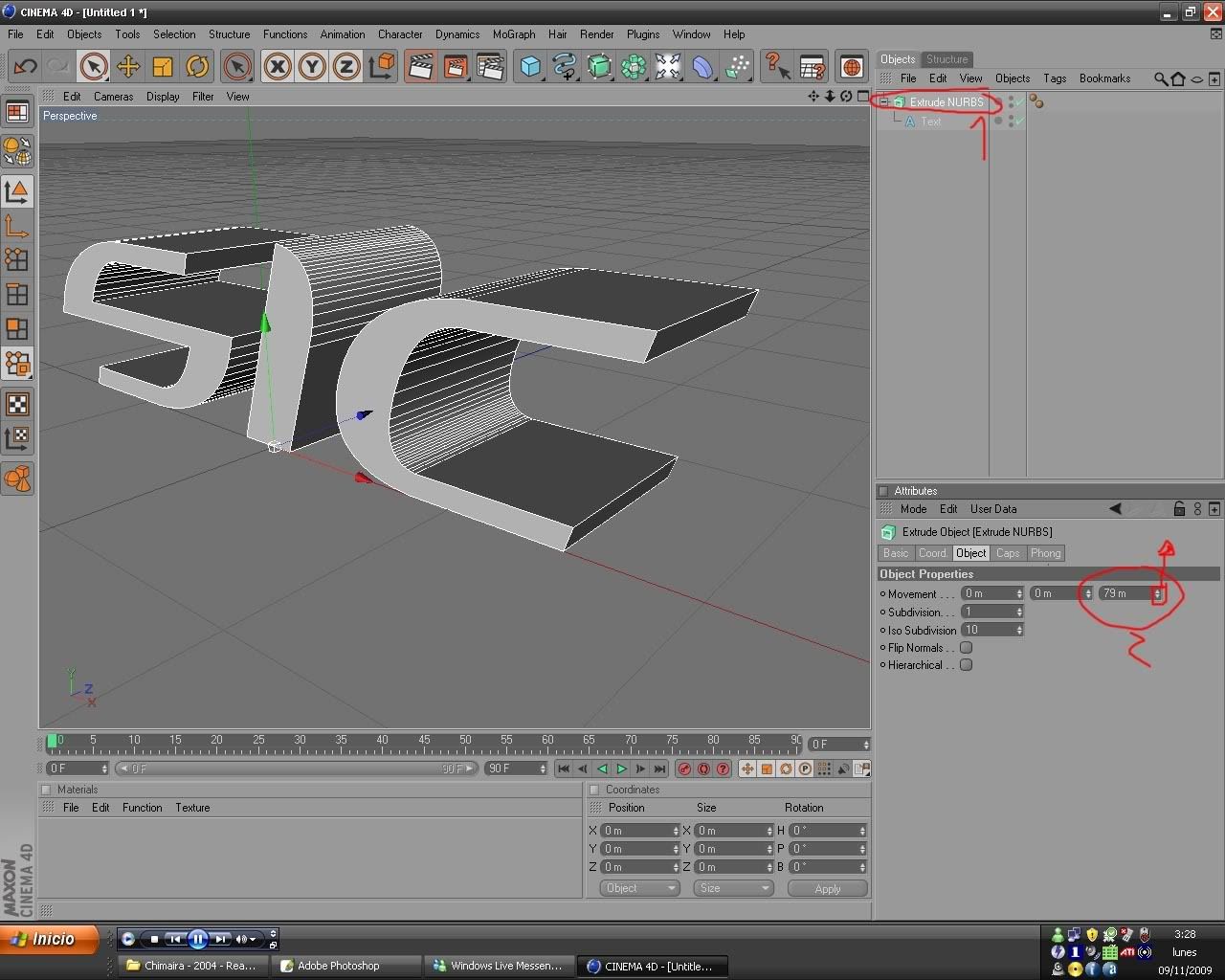Switch to the Structure tab
The height and width of the screenshot is (980, 1225).
click(947, 59)
